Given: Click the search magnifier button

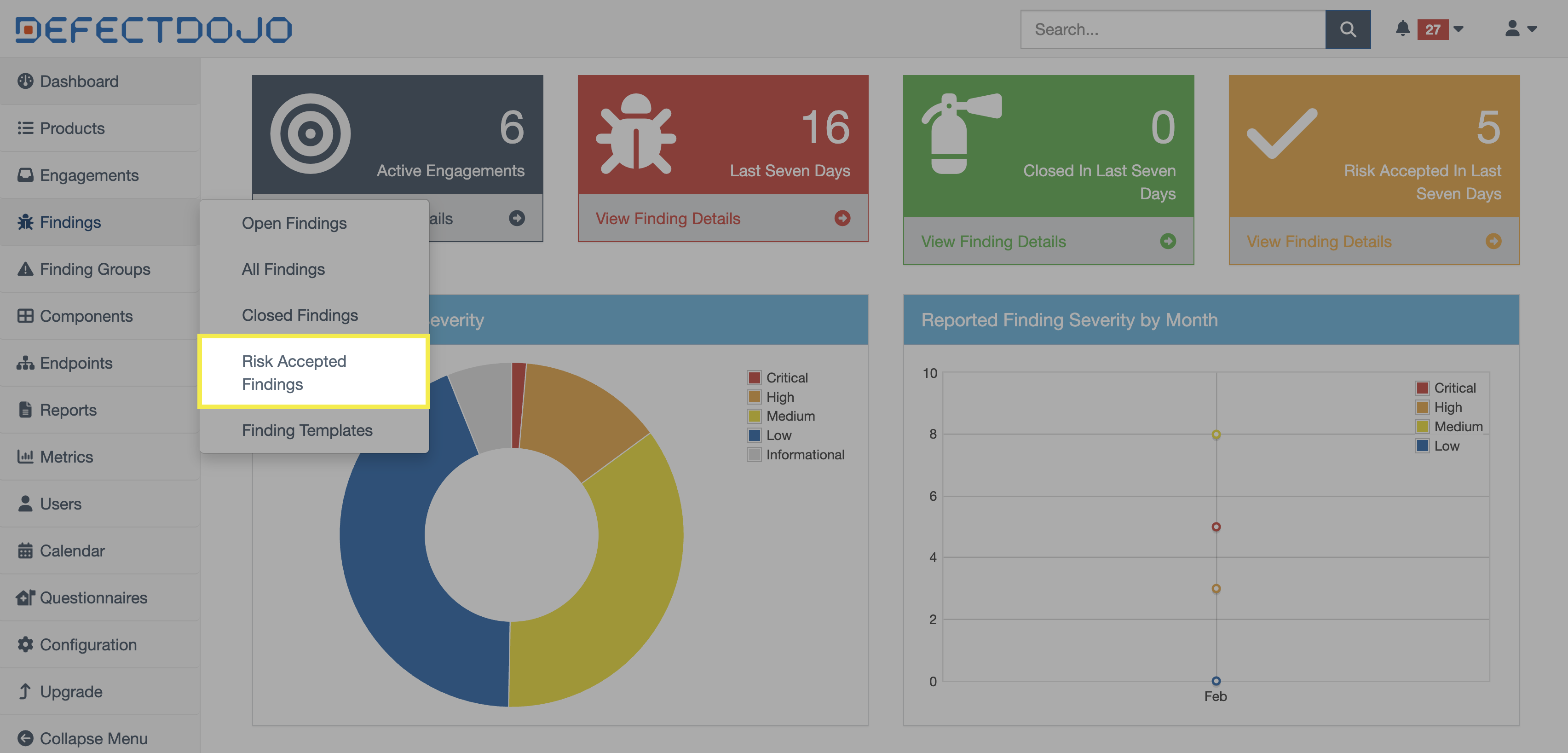Looking at the screenshot, I should pyautogui.click(x=1347, y=29).
